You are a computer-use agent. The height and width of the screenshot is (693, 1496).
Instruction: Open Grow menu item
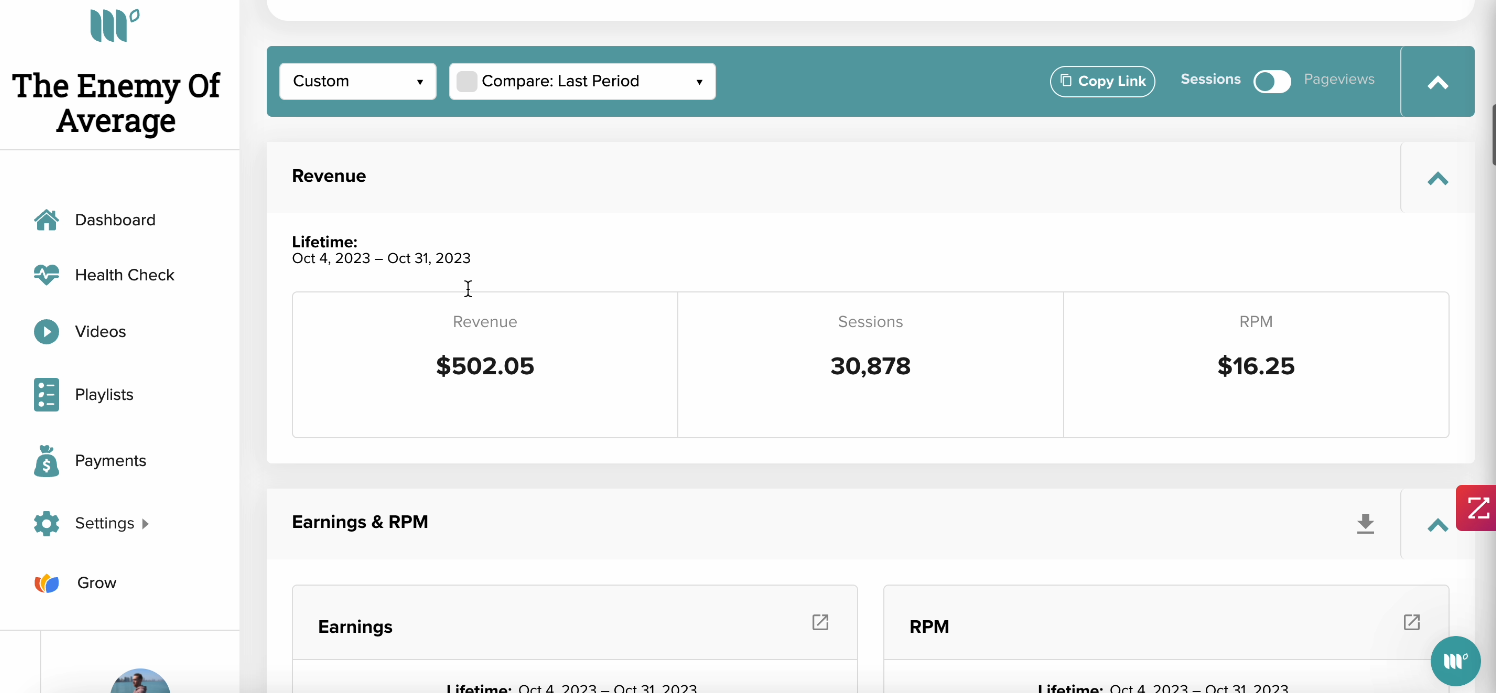(97, 583)
